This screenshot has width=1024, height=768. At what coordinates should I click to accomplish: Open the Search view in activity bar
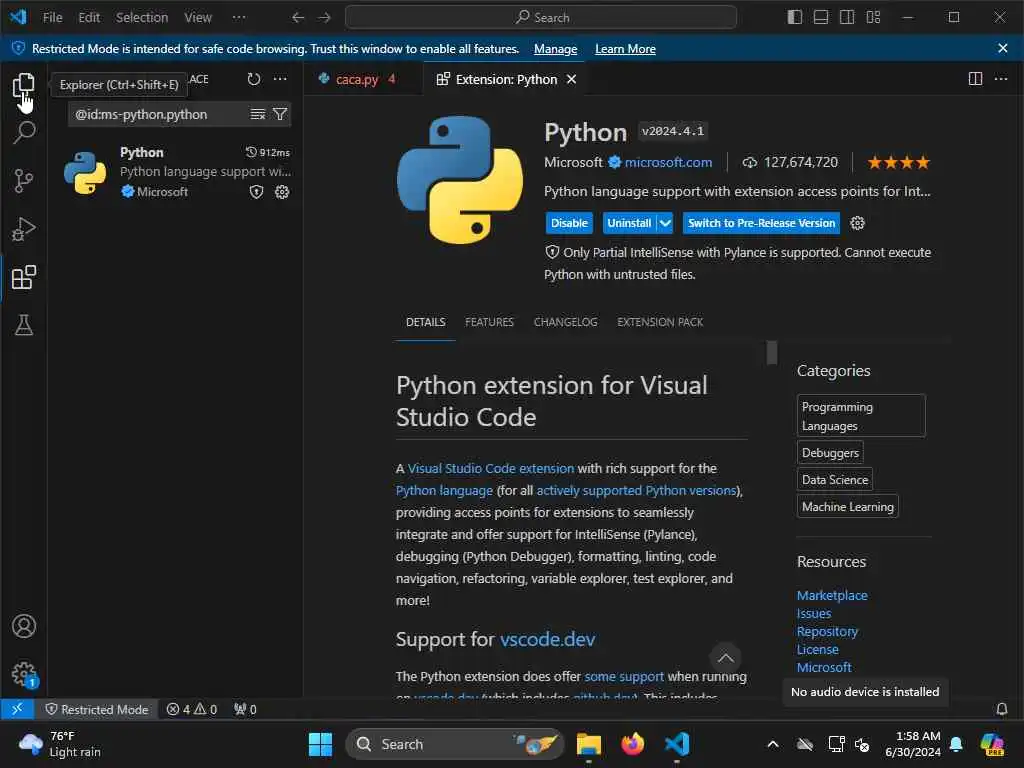pos(24,133)
